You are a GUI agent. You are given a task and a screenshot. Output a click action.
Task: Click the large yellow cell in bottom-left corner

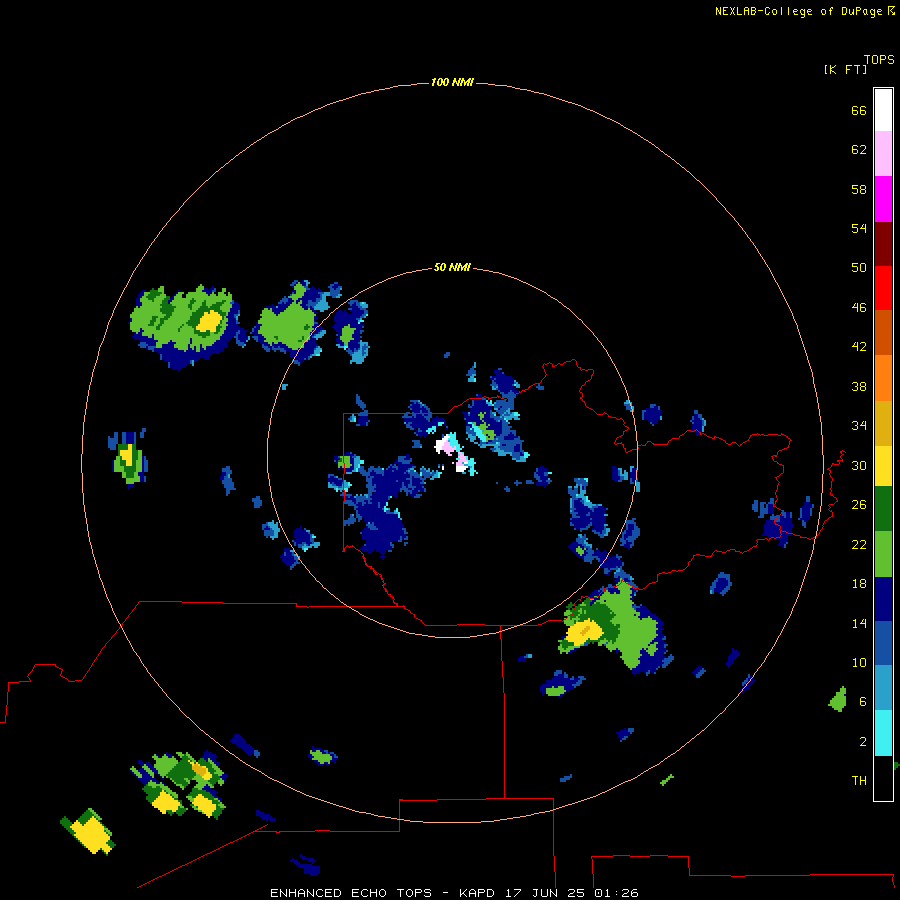pyautogui.click(x=90, y=832)
